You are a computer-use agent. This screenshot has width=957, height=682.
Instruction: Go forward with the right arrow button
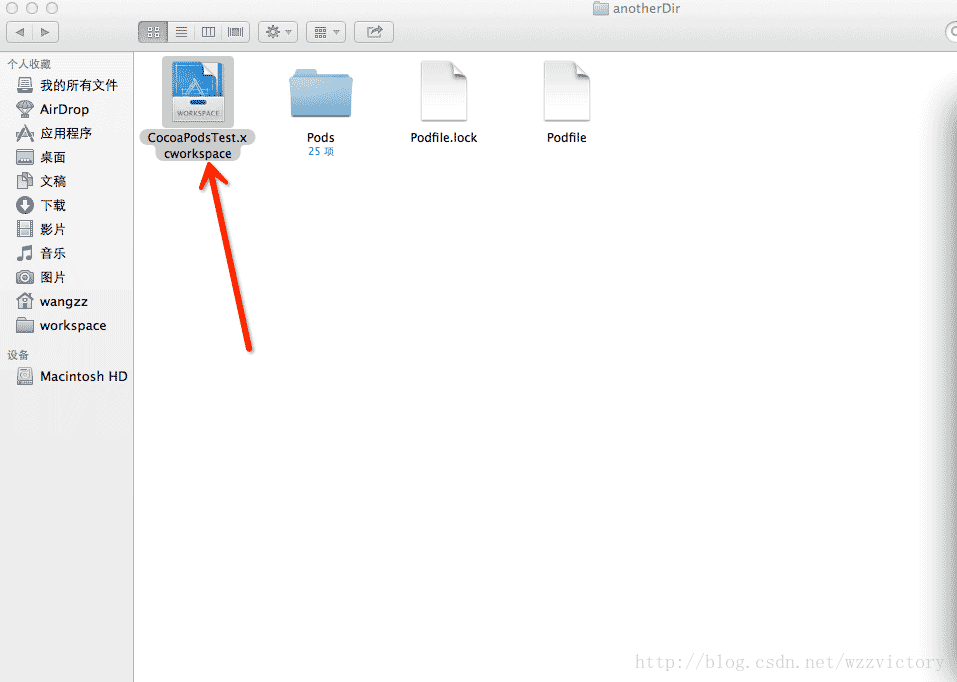(x=45, y=32)
